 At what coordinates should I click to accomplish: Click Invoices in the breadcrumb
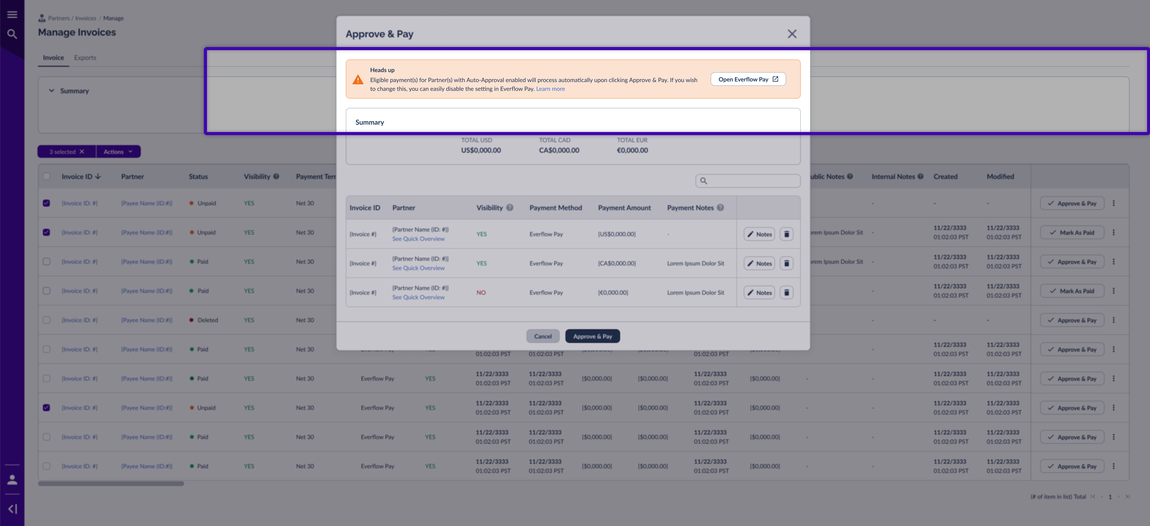coord(87,18)
